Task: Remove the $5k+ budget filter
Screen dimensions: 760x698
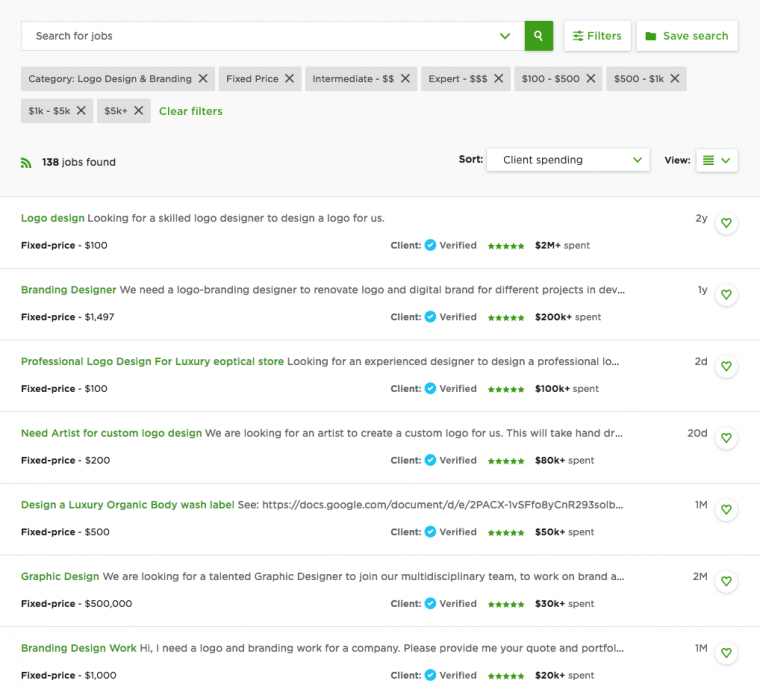Action: 139,111
